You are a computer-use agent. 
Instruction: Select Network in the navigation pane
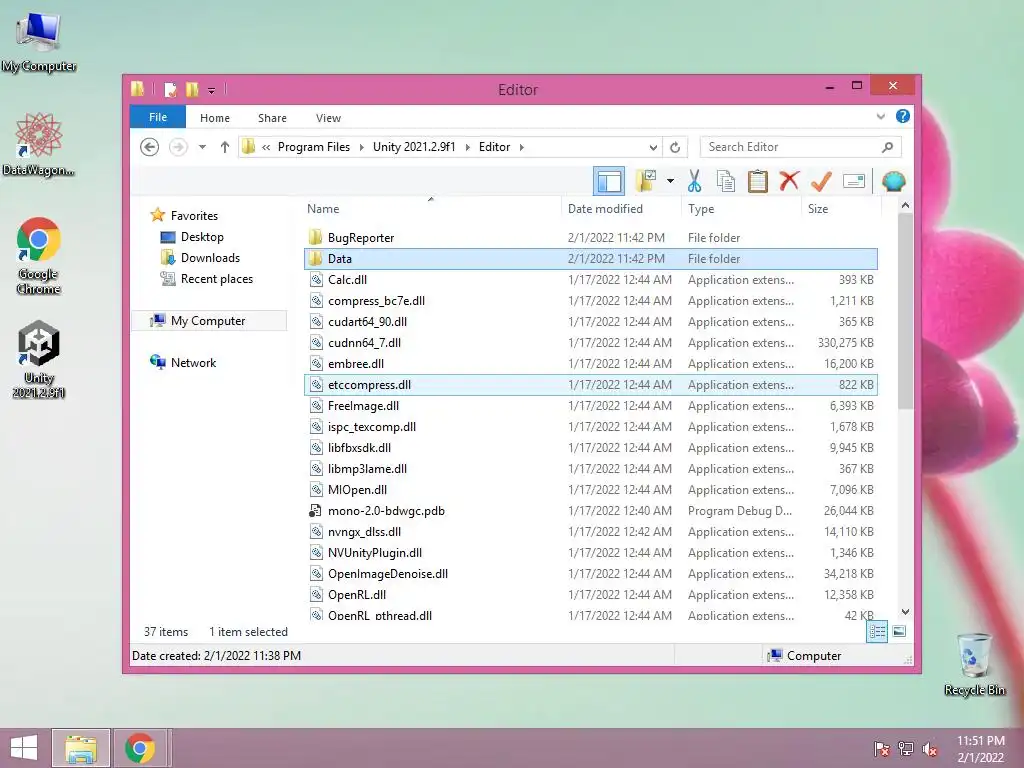coord(193,362)
